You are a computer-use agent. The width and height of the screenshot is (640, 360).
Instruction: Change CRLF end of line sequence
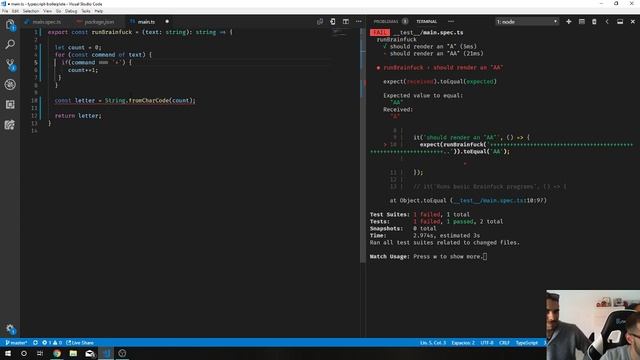click(x=504, y=343)
